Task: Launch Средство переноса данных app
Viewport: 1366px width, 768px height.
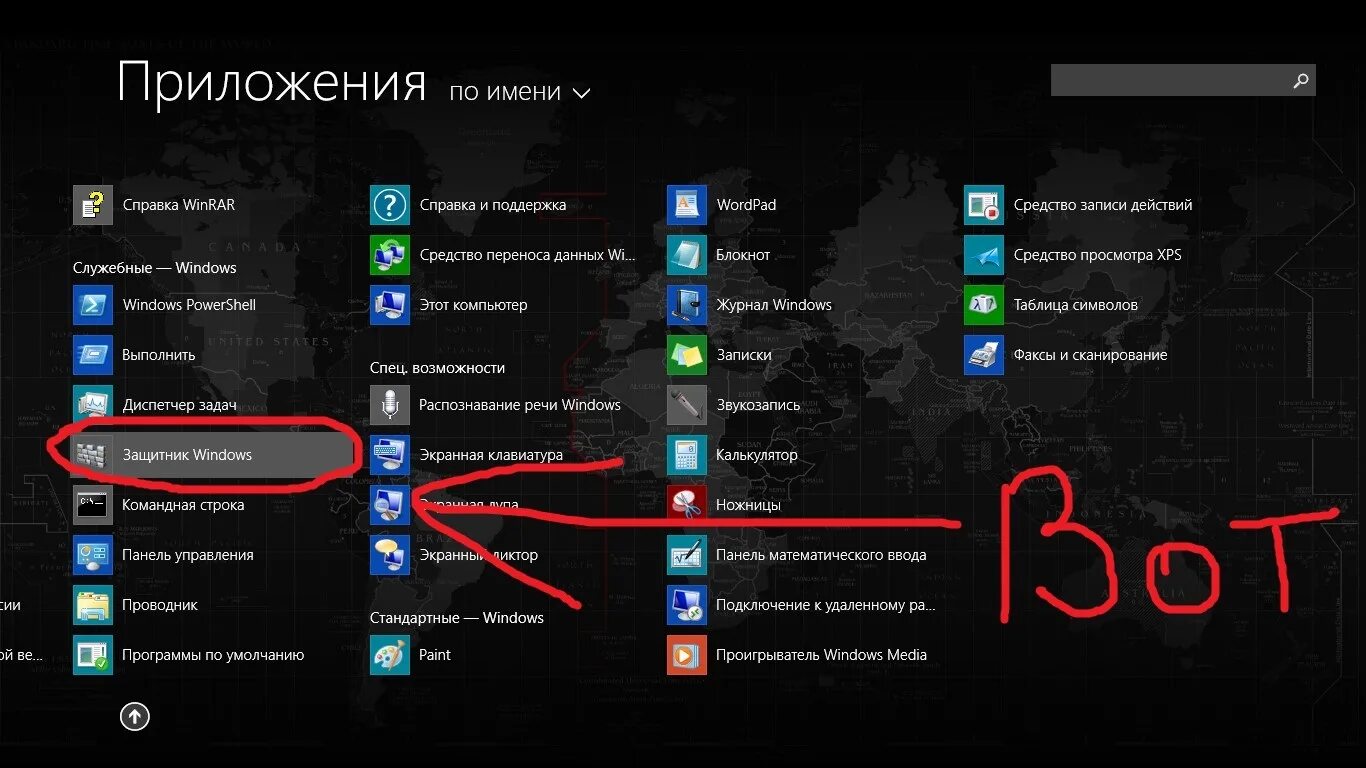Action: [502, 255]
